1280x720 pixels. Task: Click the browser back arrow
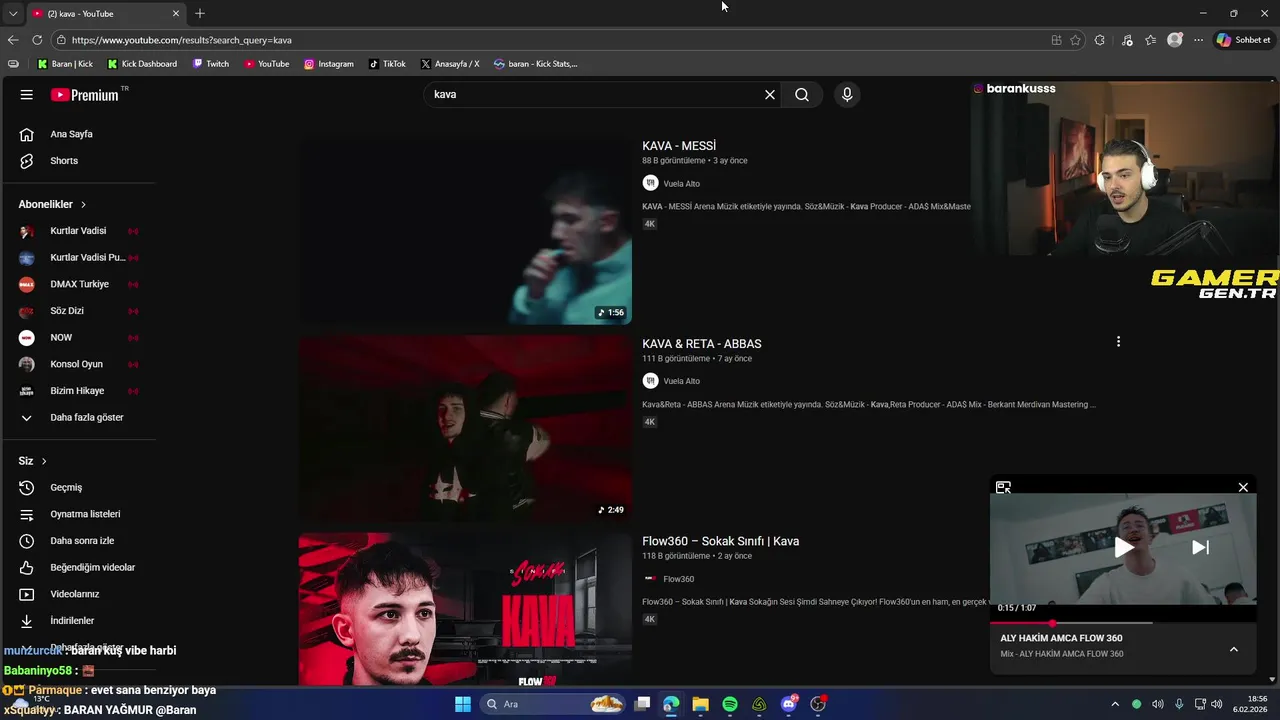pyautogui.click(x=13, y=40)
